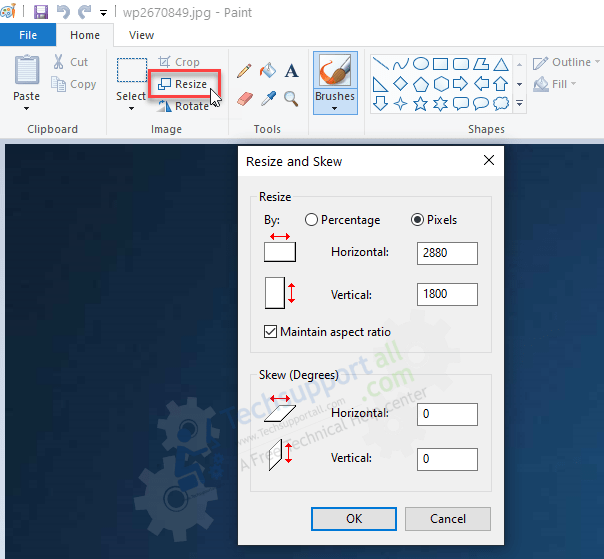Click the Save icon in title bar
604x559 pixels.
[41, 12]
